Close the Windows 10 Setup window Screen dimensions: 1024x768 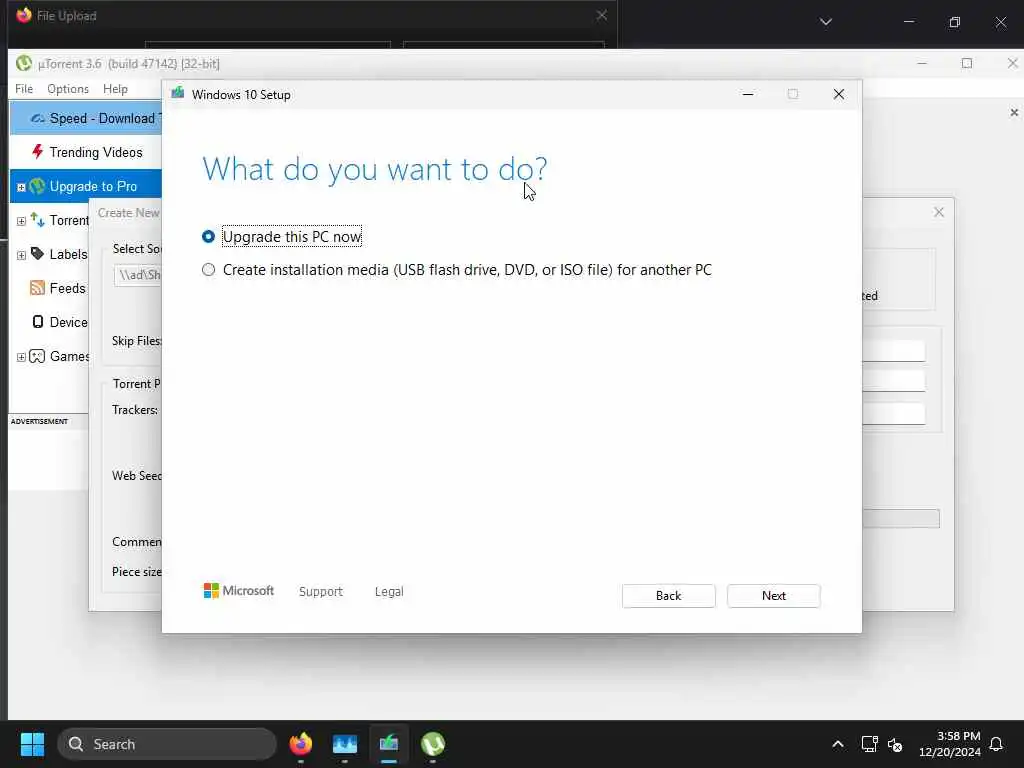point(839,94)
